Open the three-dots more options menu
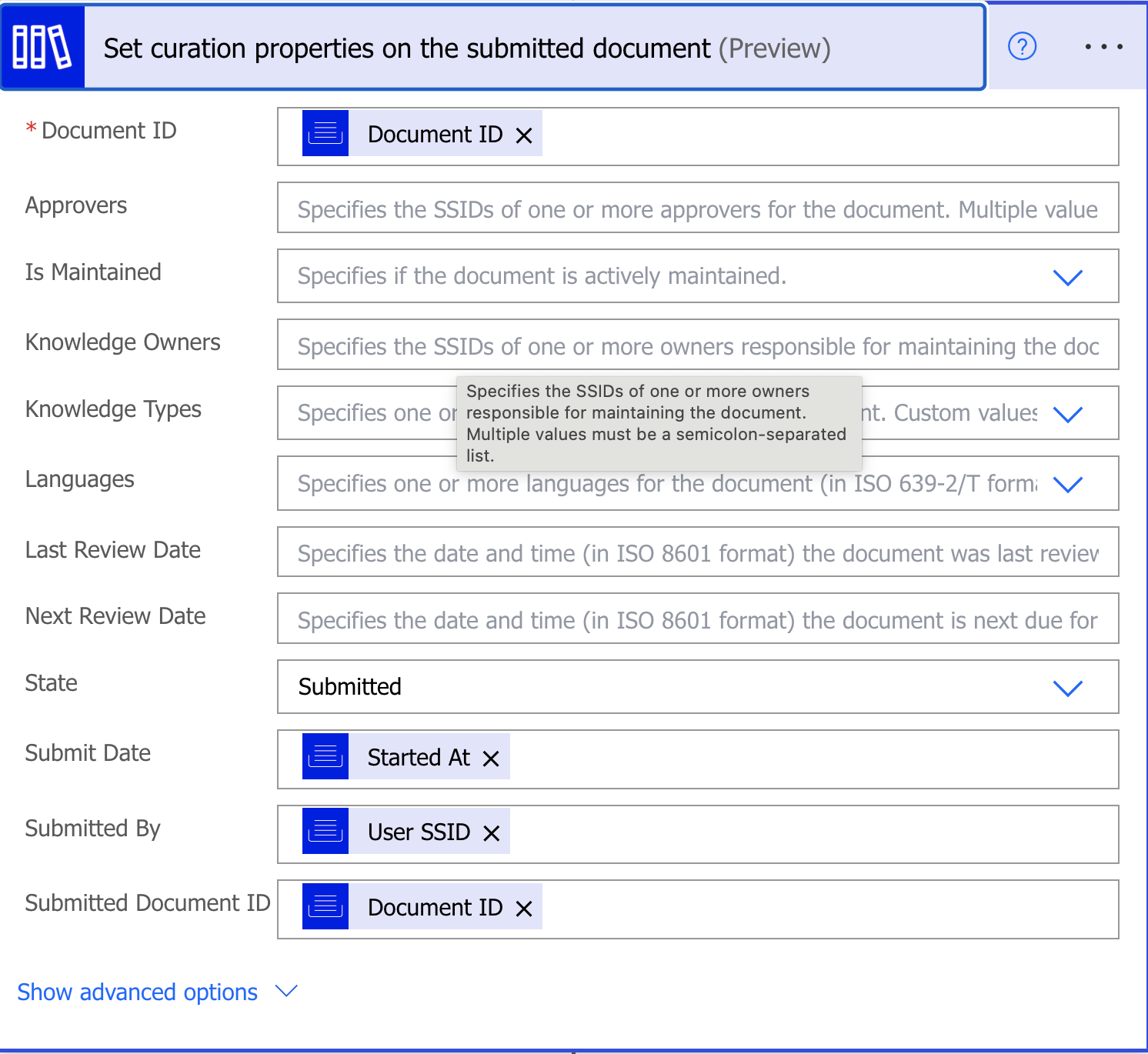 click(1103, 47)
